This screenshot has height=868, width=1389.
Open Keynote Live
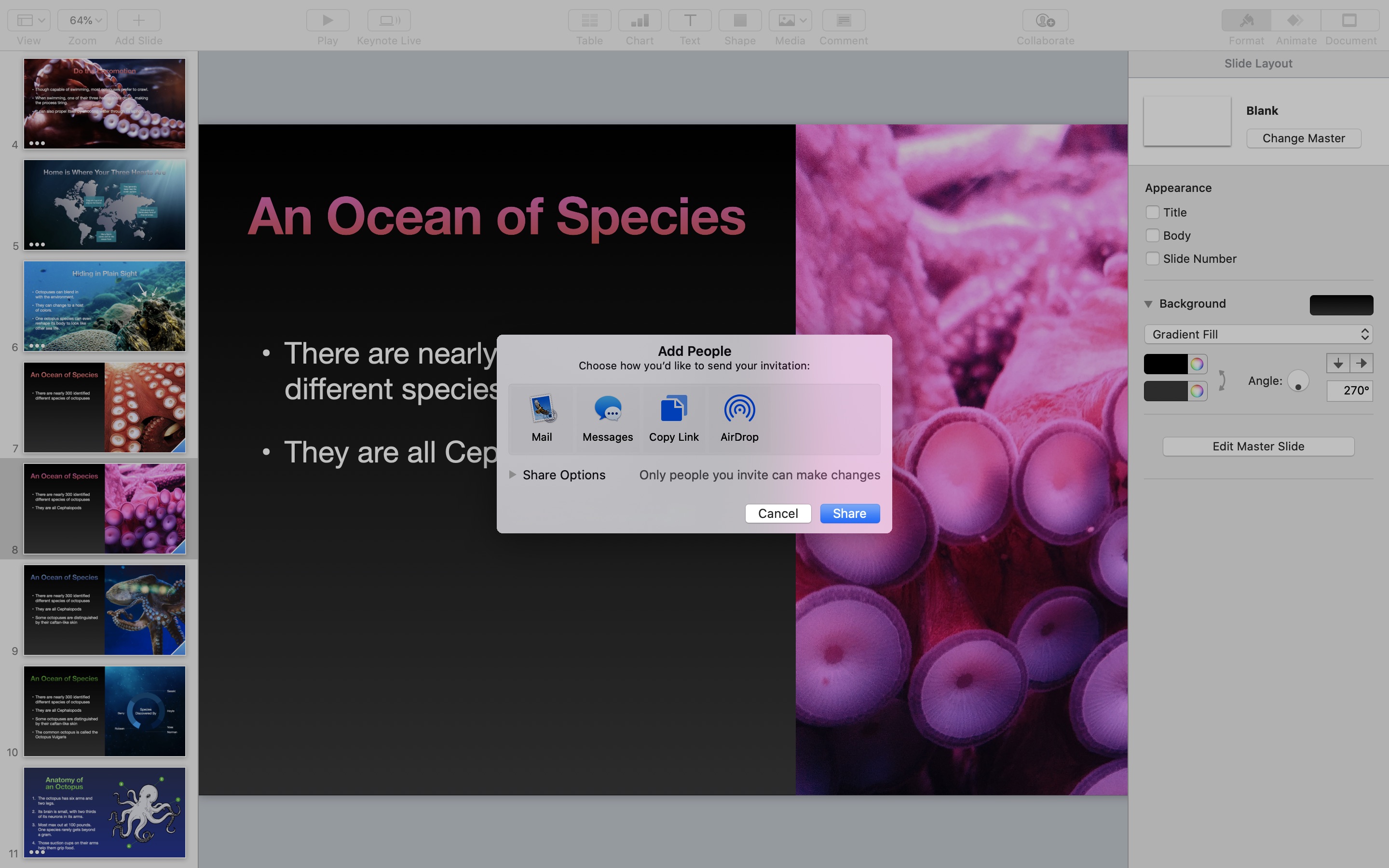[x=389, y=21]
